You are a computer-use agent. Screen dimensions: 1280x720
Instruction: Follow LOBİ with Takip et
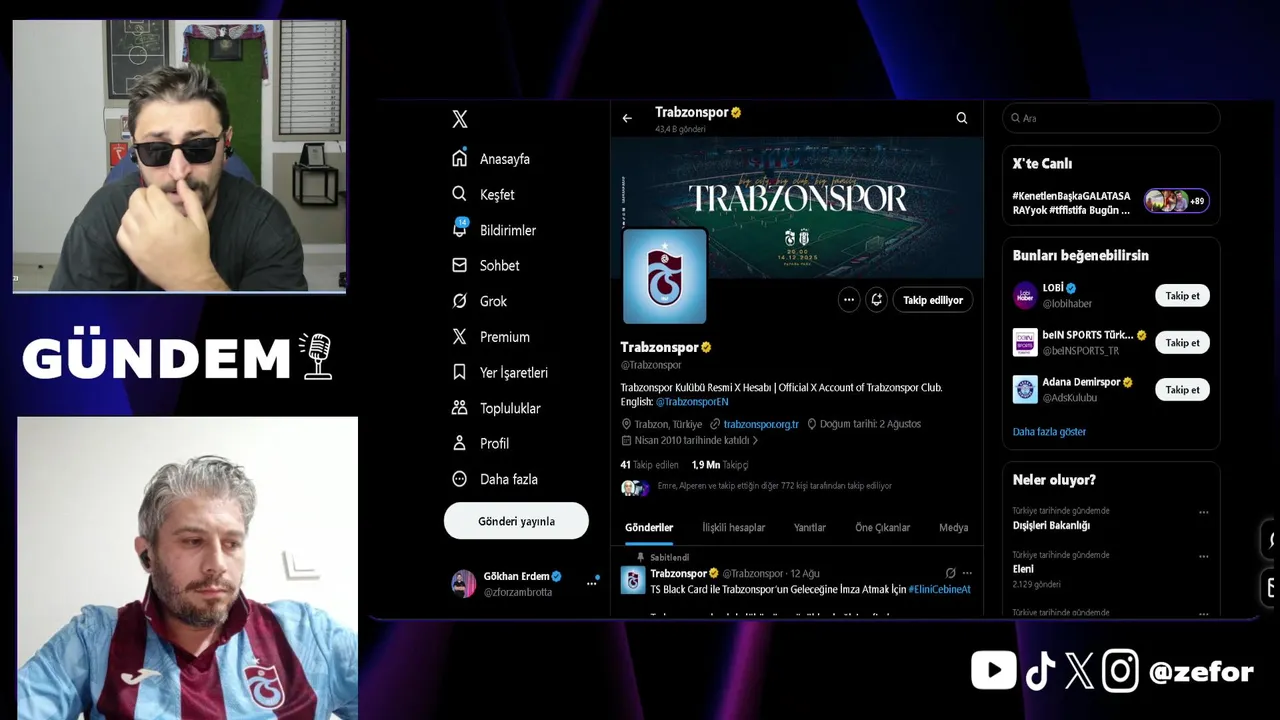[1182, 295]
